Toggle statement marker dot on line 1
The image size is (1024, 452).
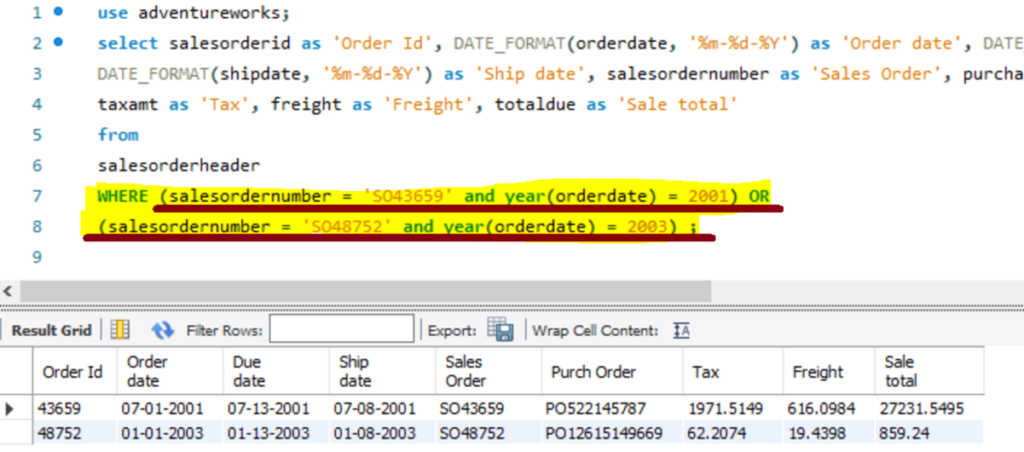[59, 12]
